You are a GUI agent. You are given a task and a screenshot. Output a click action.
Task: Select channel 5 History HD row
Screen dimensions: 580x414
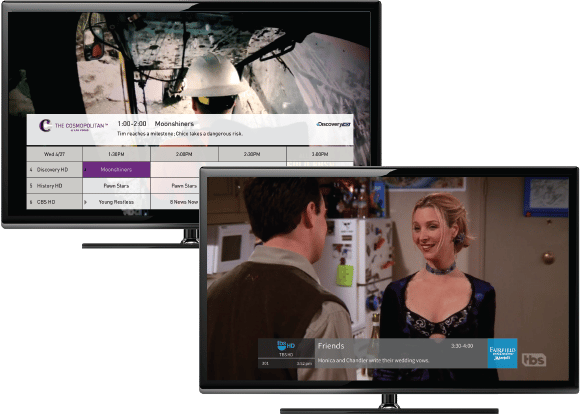tap(54, 186)
